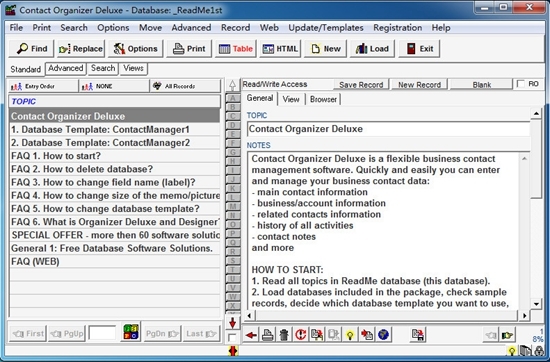Click the PgDn navigation button
The width and height of the screenshot is (550, 362).
tap(162, 333)
